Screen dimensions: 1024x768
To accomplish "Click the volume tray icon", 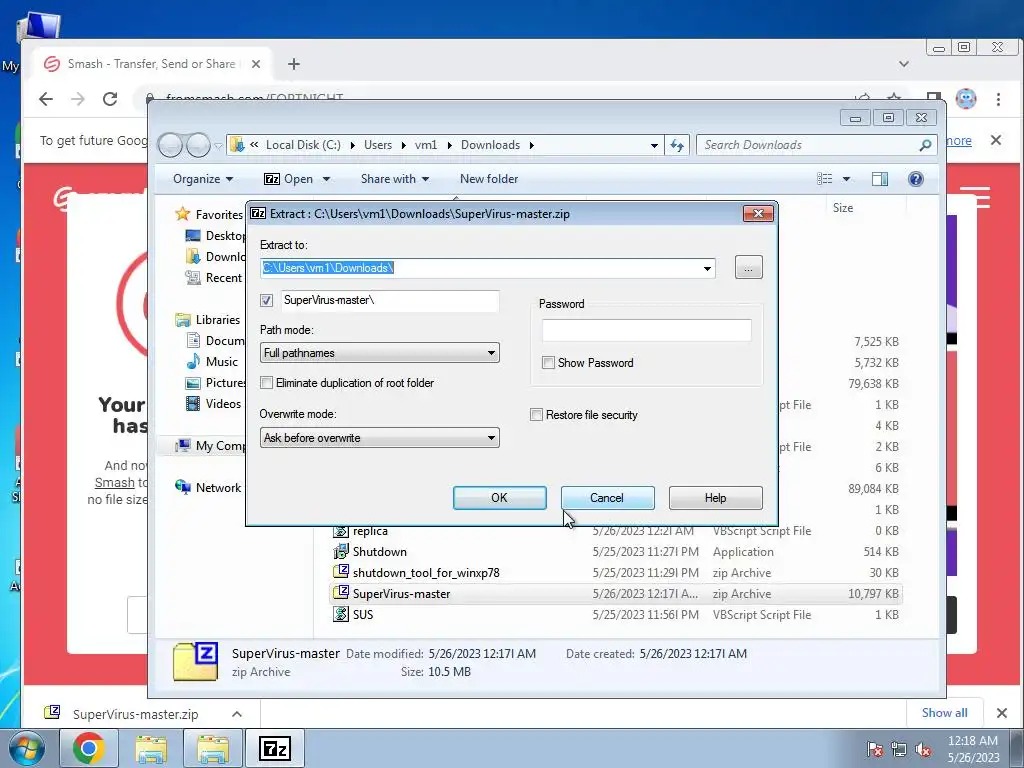I will tap(923, 750).
